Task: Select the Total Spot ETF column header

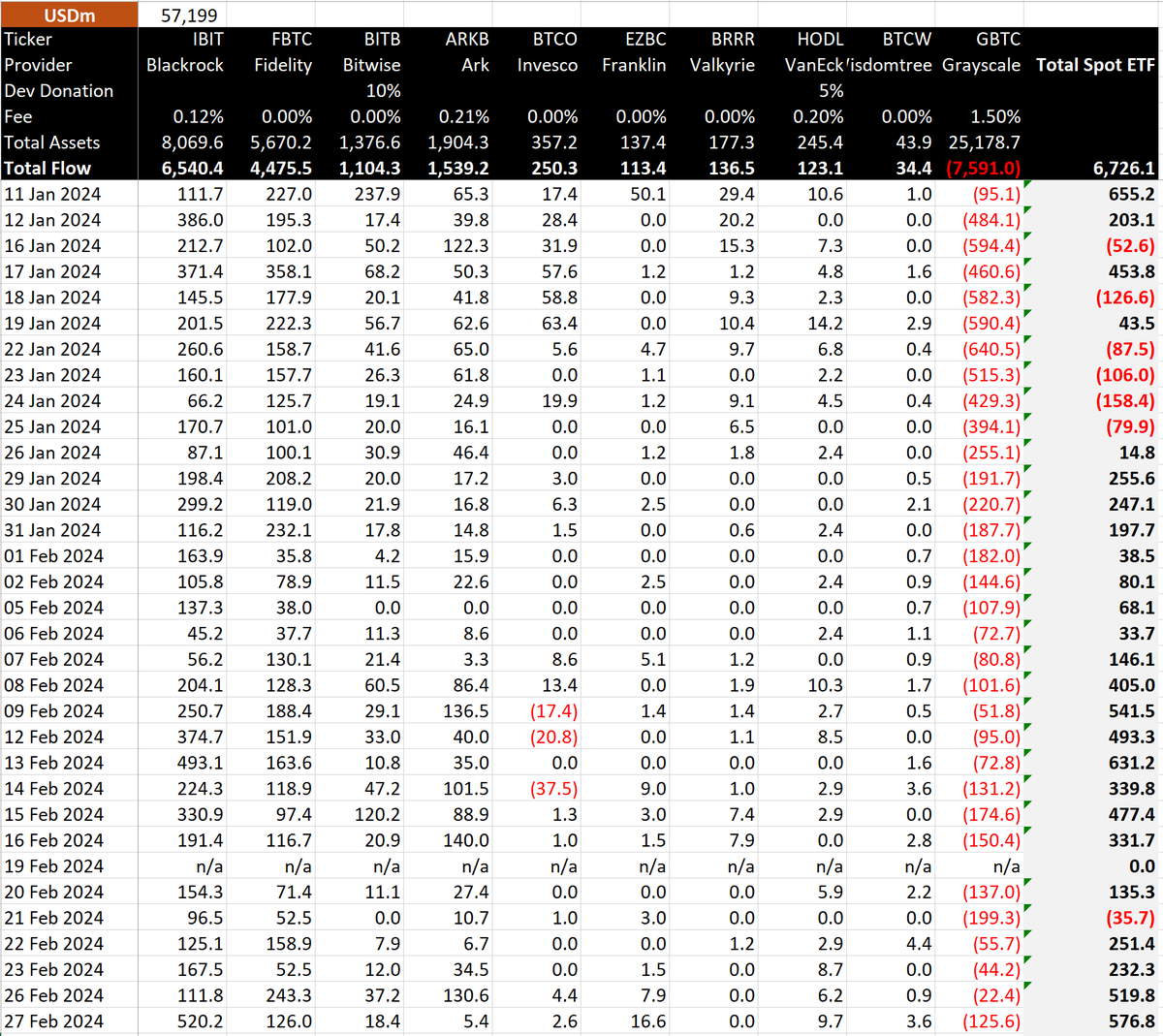Action: tap(1094, 65)
